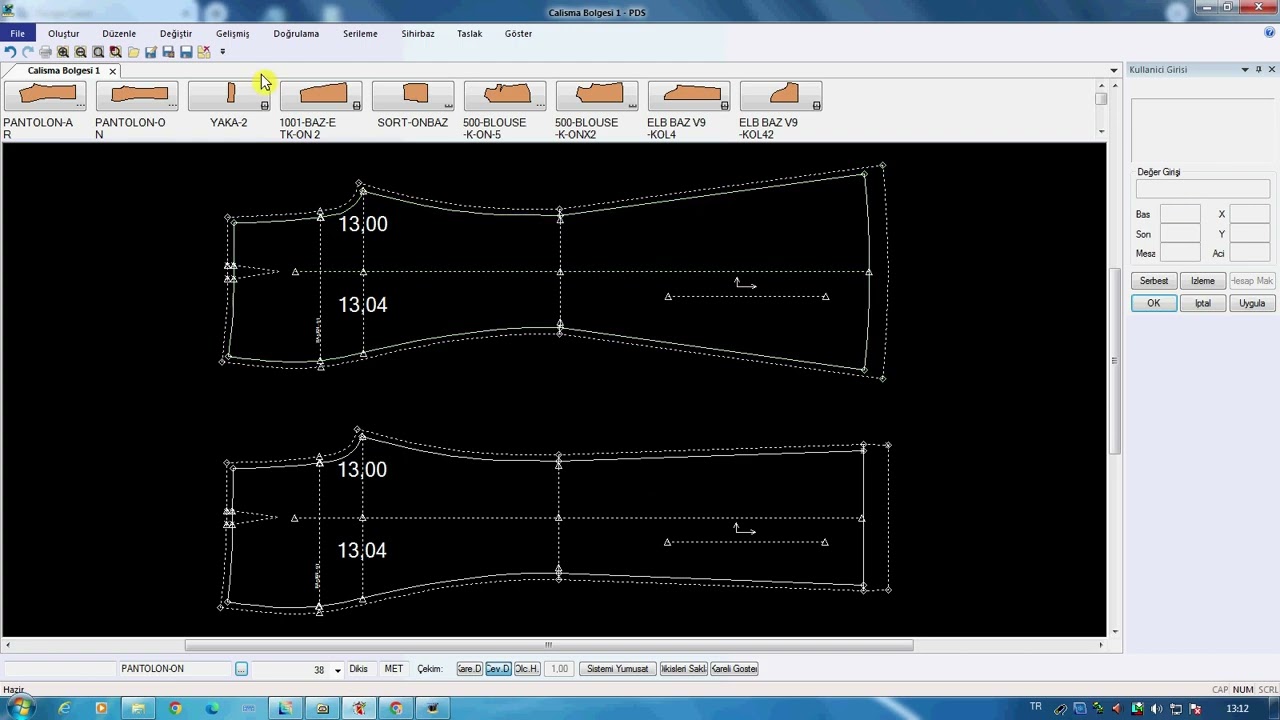Click the printer icon in the toolbar
The width and height of the screenshot is (1280, 720).
tap(45, 52)
